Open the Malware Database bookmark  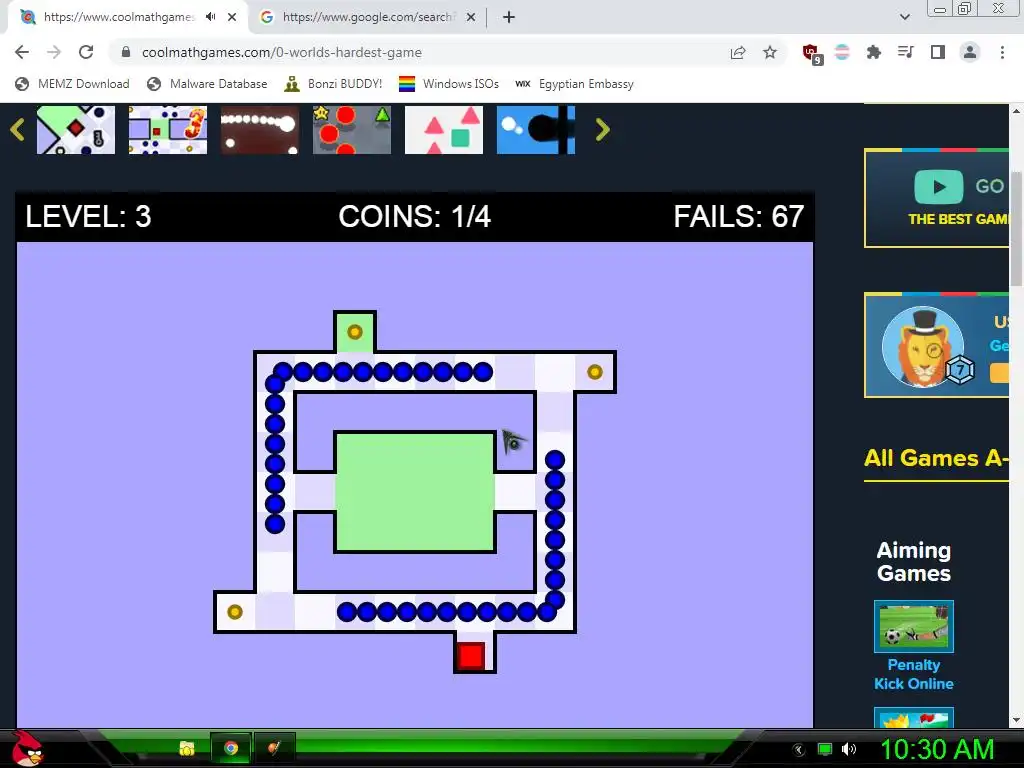click(207, 84)
